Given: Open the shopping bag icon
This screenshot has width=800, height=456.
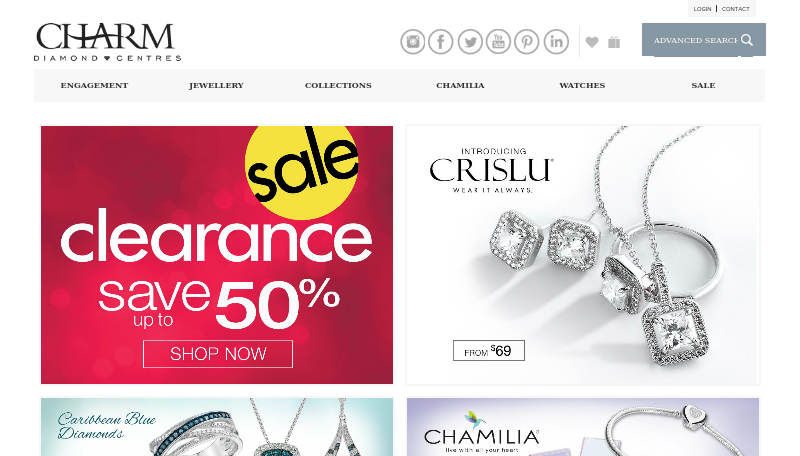Looking at the screenshot, I should point(614,42).
